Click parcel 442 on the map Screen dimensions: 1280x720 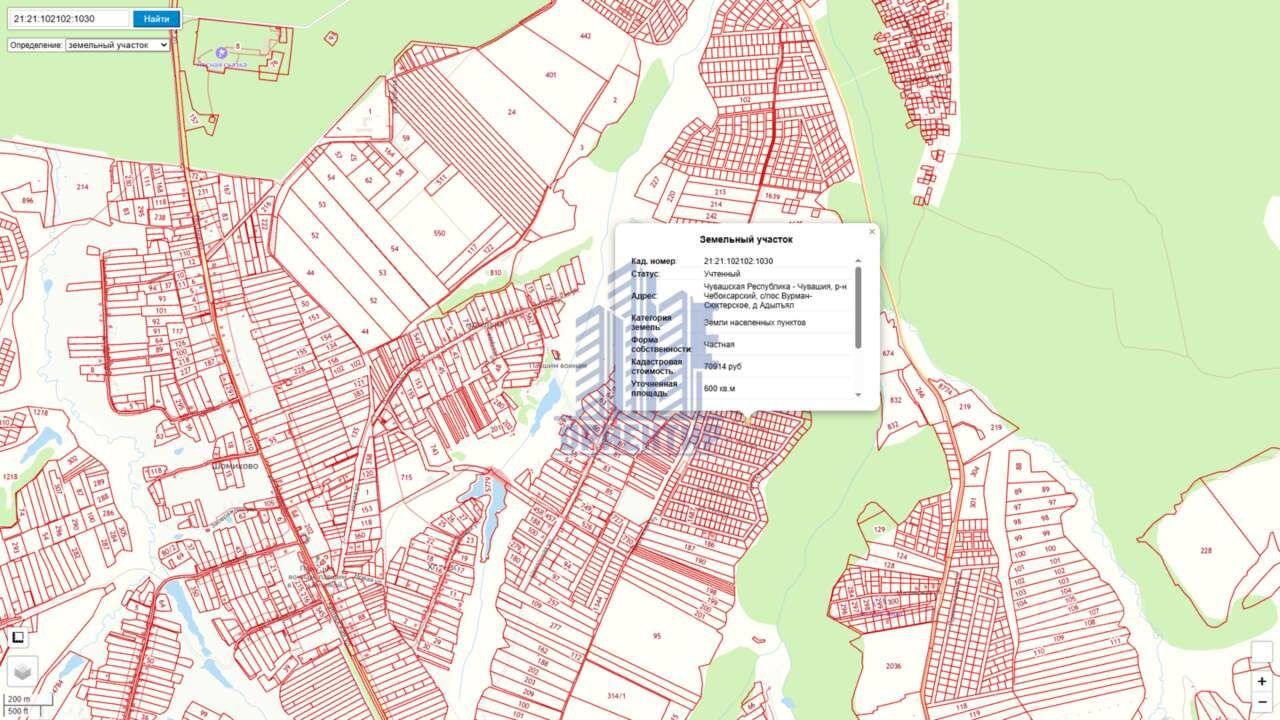pos(586,36)
